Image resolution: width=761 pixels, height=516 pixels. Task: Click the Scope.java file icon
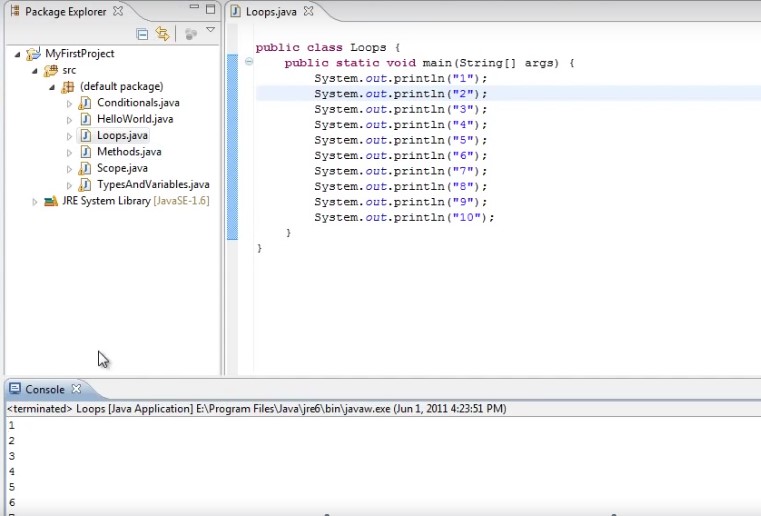pyautogui.click(x=85, y=168)
